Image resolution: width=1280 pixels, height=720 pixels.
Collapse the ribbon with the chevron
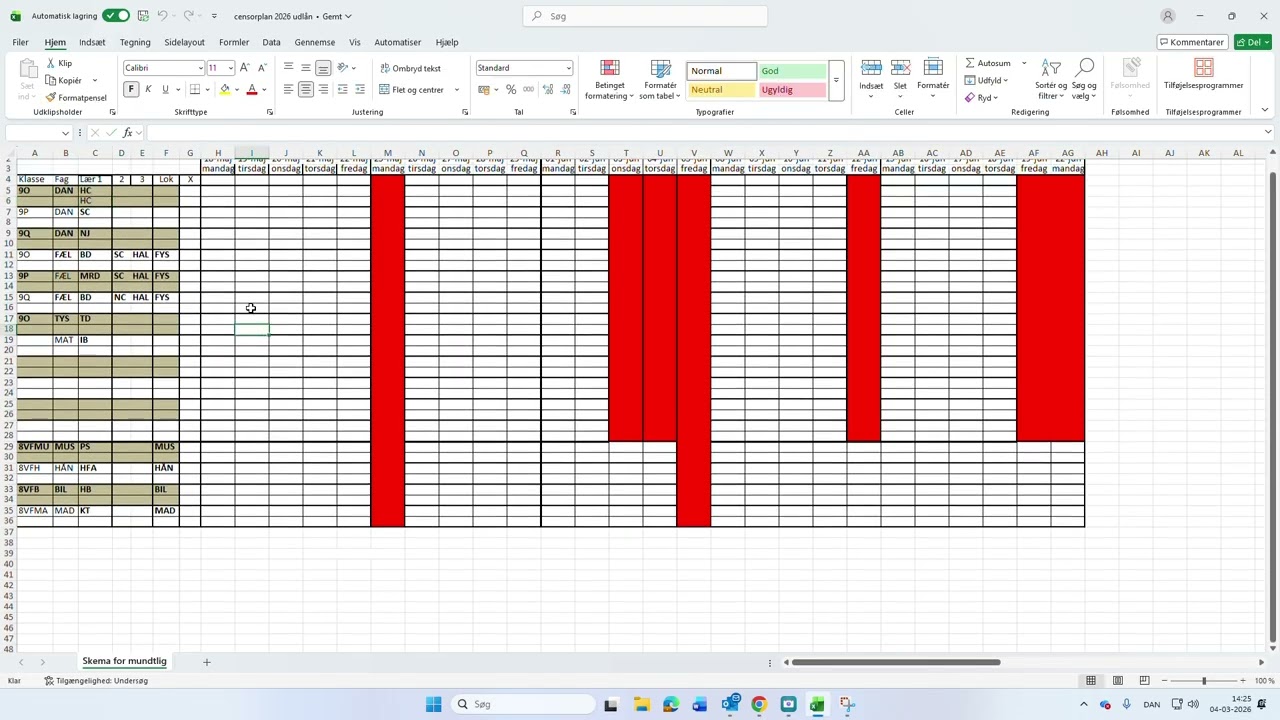click(x=1265, y=110)
